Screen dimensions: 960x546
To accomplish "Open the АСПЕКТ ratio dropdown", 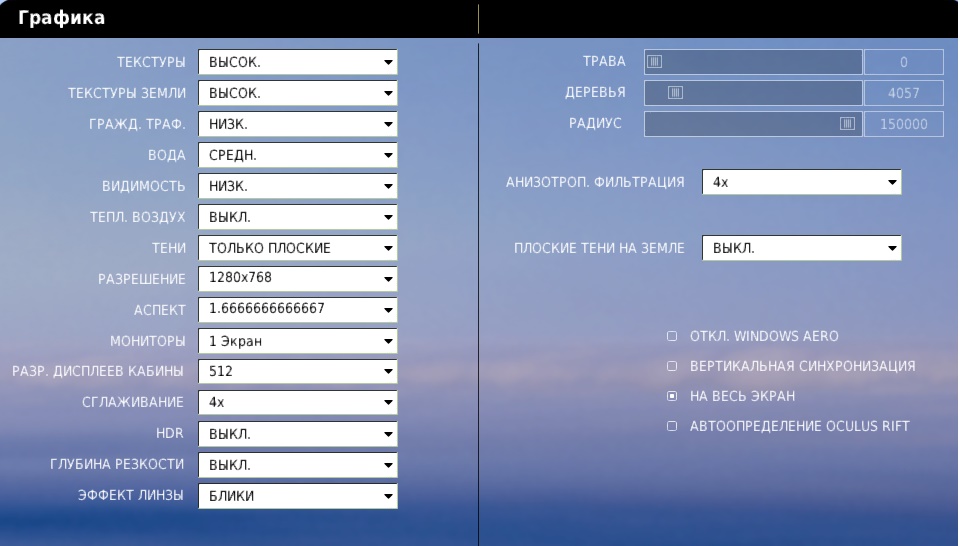I will click(298, 310).
